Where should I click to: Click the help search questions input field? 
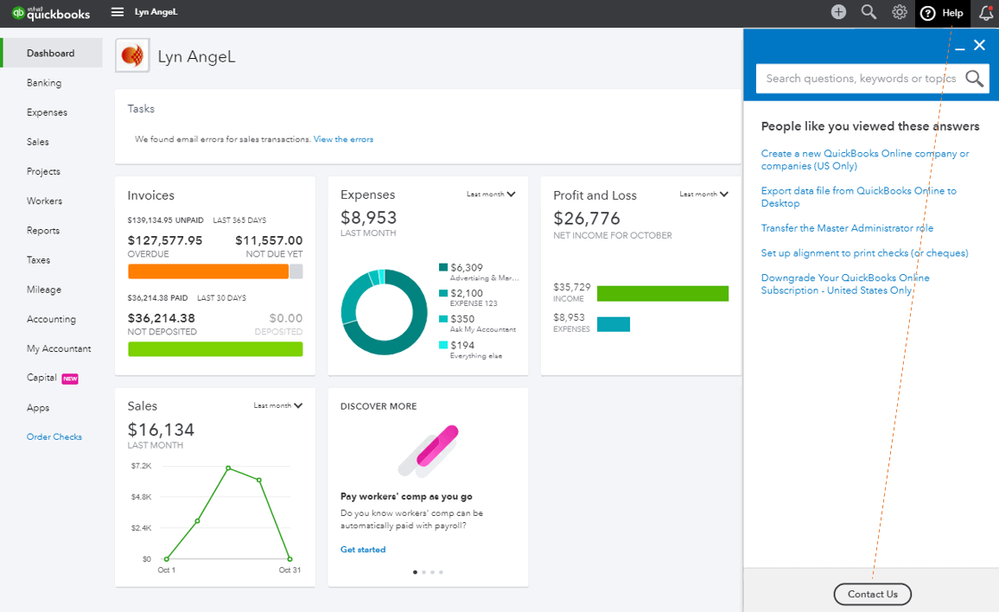point(860,78)
